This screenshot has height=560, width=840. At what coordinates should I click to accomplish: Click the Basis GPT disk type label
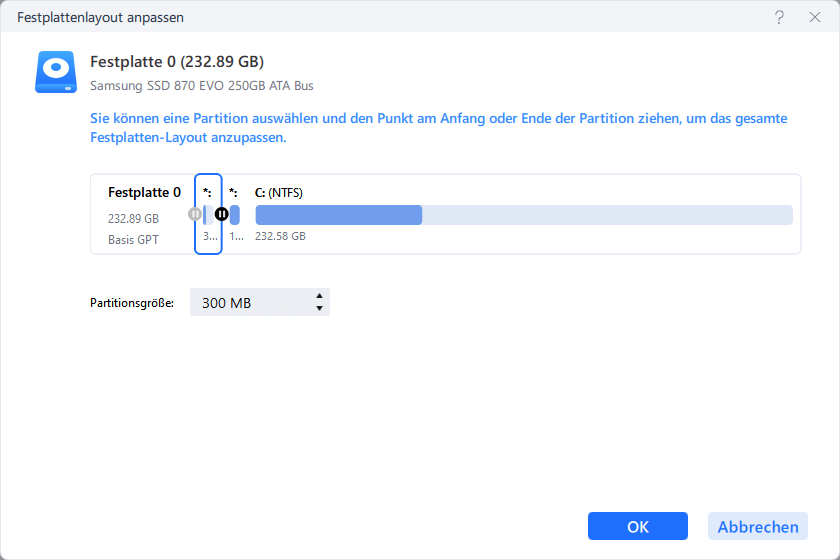[x=134, y=240]
